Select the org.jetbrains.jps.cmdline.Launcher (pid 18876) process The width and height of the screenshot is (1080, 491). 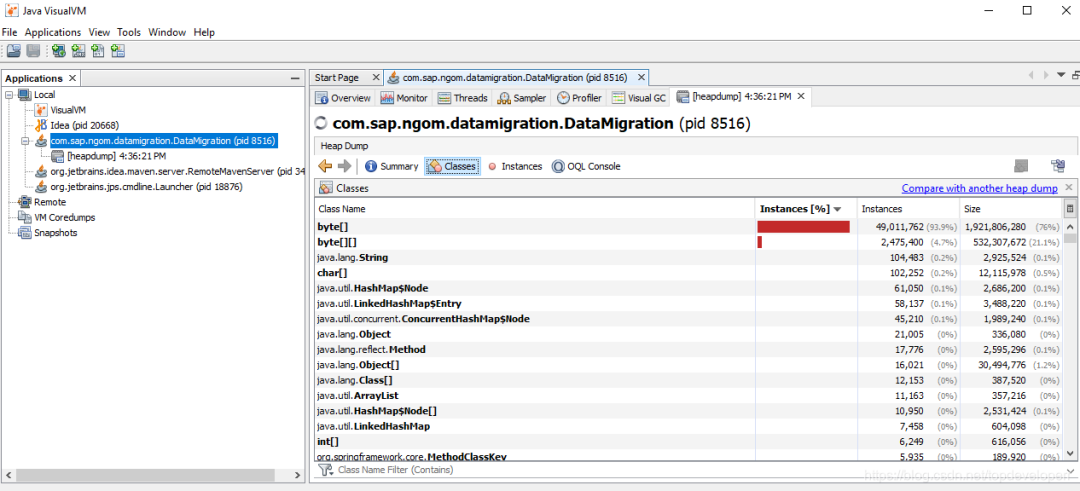[x=146, y=187]
